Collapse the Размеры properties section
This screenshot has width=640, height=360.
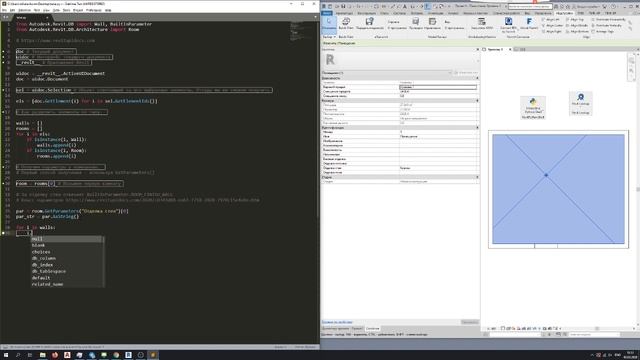tap(477, 100)
